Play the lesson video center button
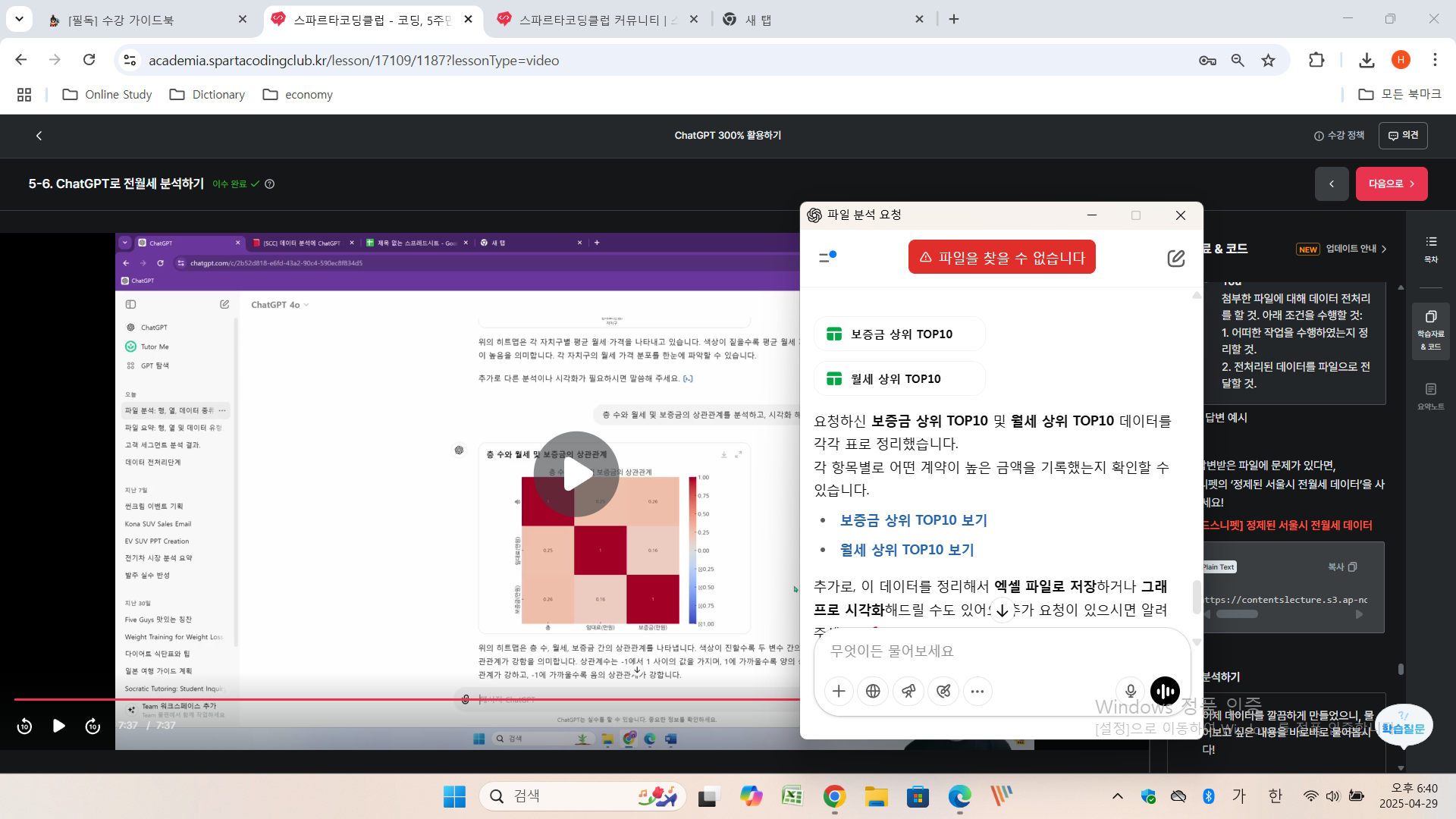 [x=576, y=474]
